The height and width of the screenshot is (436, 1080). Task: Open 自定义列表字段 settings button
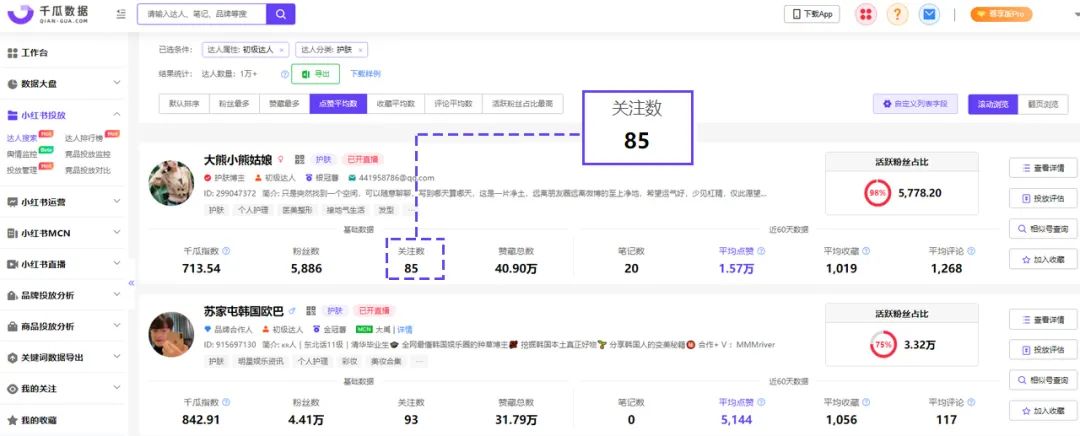coord(915,104)
